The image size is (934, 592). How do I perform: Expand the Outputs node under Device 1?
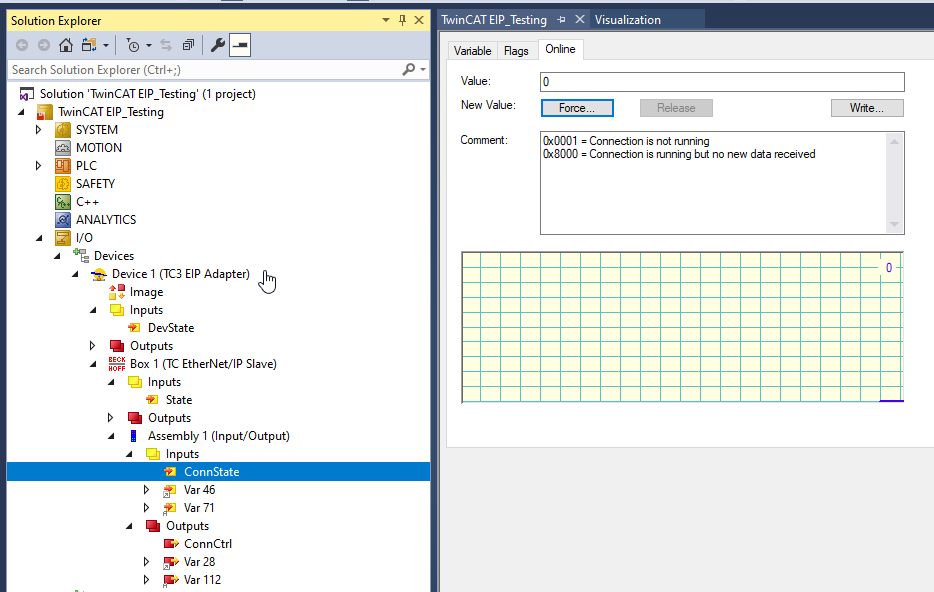(92, 346)
